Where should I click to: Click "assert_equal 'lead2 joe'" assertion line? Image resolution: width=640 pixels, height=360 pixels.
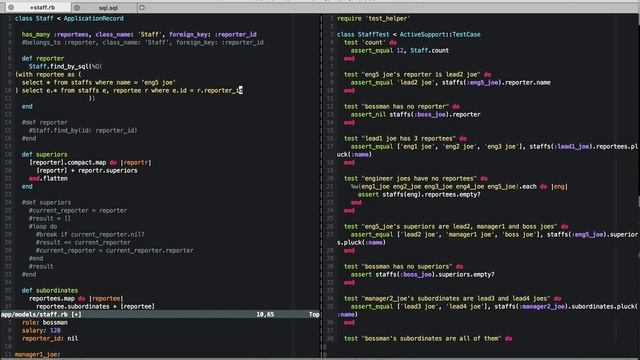click(x=450, y=82)
